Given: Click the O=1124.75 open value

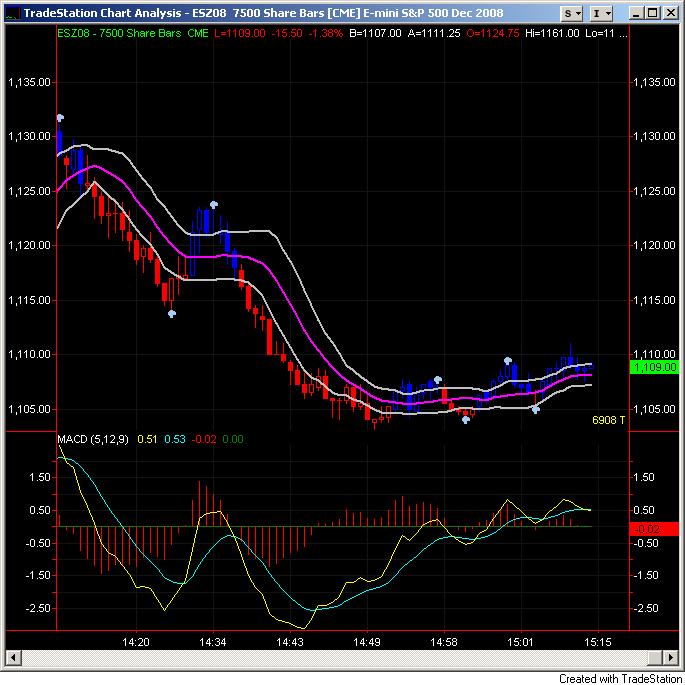Looking at the screenshot, I should [x=493, y=33].
